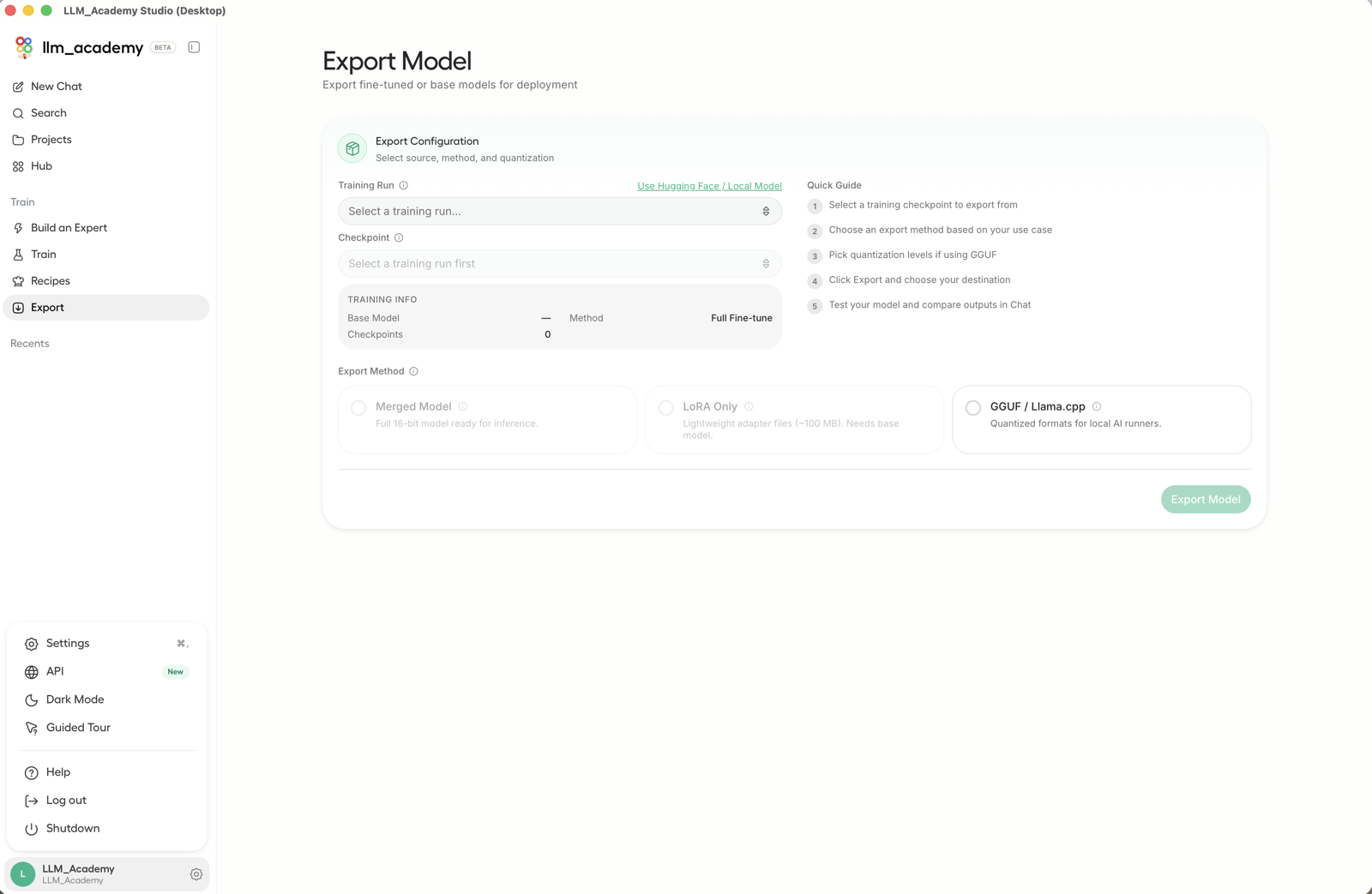Click the Settings gear icon in popup menu
Image resolution: width=1372 pixels, height=894 pixels.
[x=32, y=644]
